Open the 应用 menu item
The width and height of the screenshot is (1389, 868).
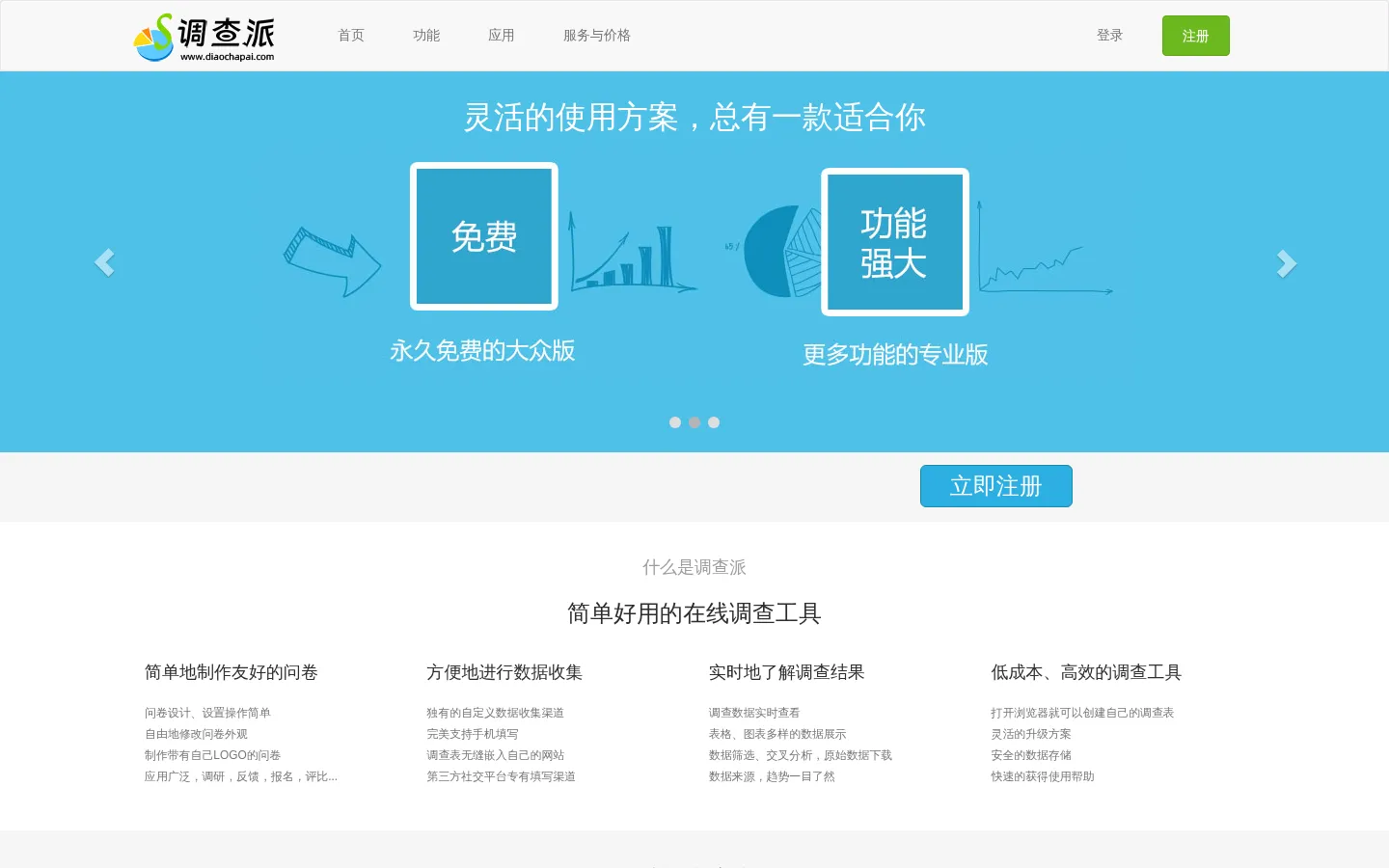[x=502, y=36]
